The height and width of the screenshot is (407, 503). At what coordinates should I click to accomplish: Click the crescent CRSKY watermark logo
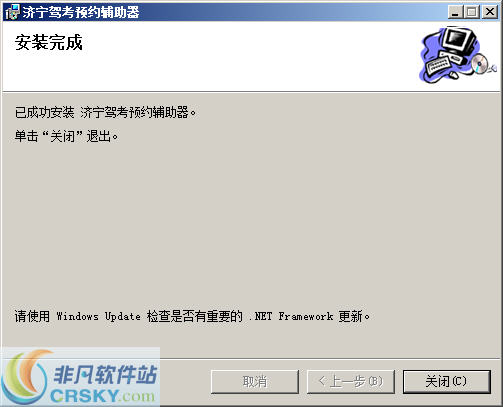(x=25, y=377)
